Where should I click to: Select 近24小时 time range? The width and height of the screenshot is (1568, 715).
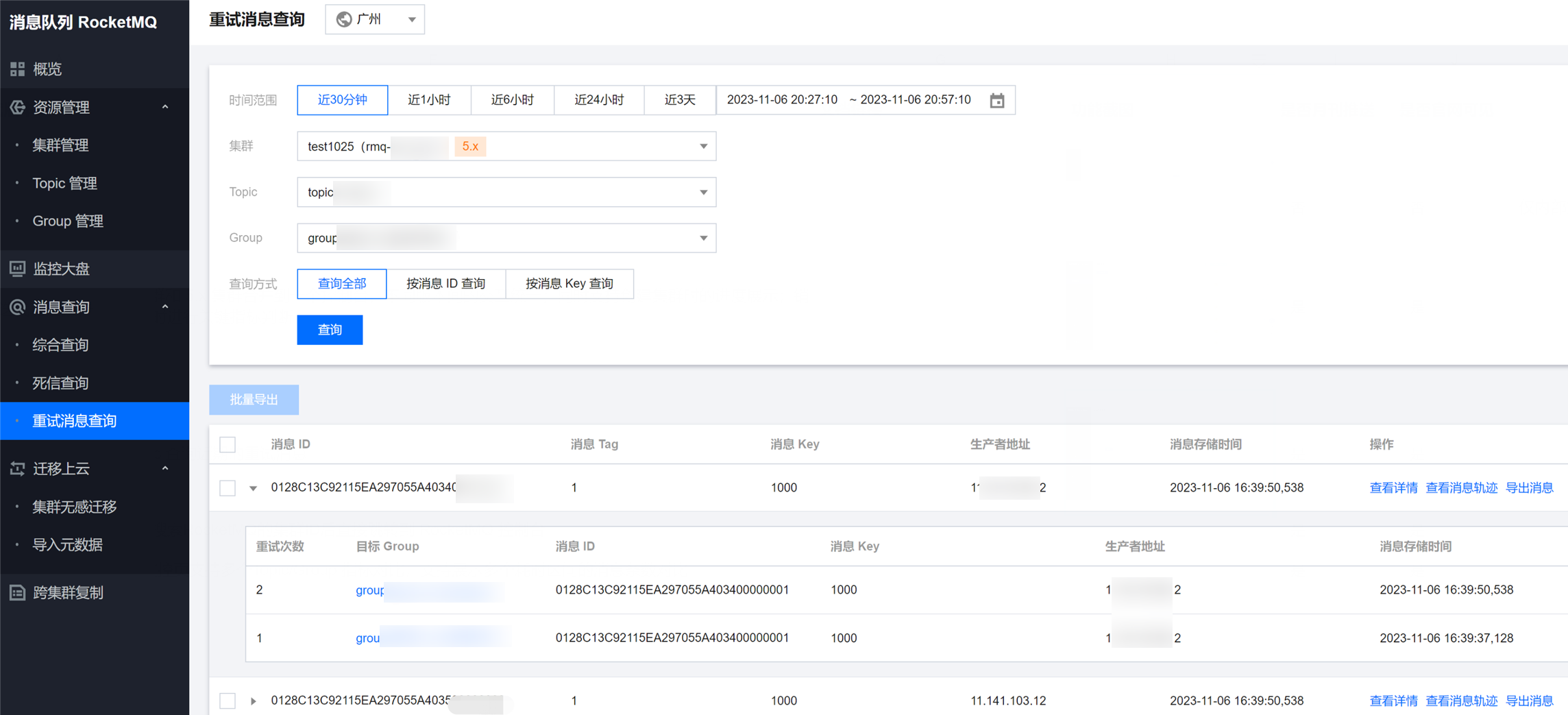[x=599, y=100]
